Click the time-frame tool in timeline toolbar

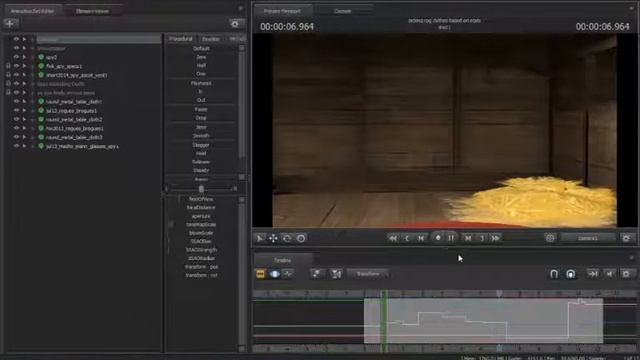point(336,274)
